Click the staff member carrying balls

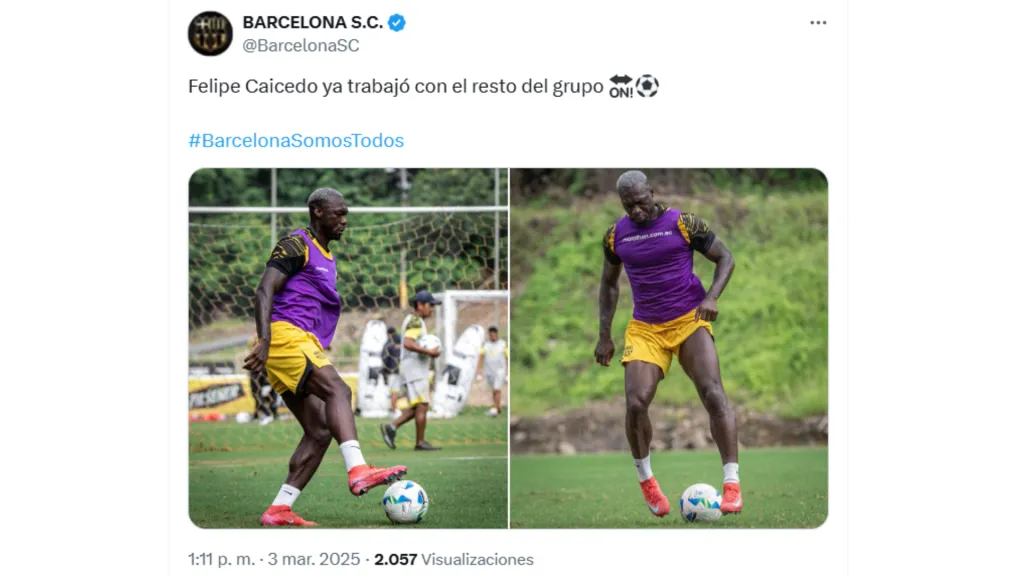pyautogui.click(x=415, y=370)
